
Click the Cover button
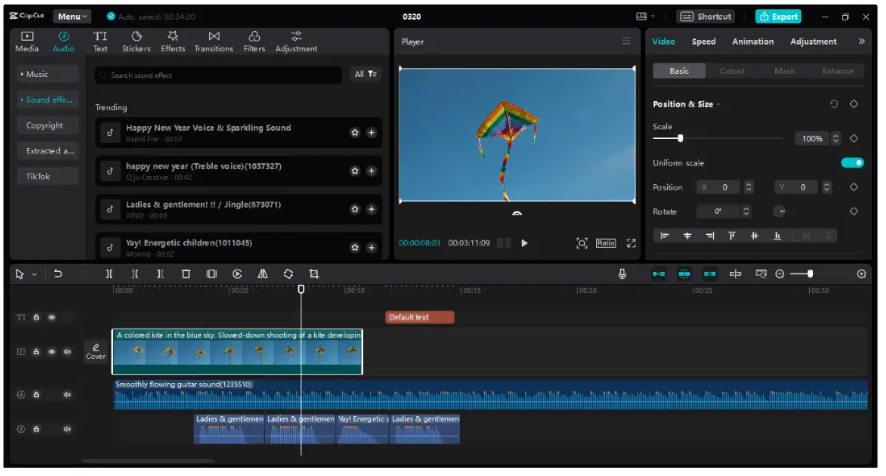(95, 351)
